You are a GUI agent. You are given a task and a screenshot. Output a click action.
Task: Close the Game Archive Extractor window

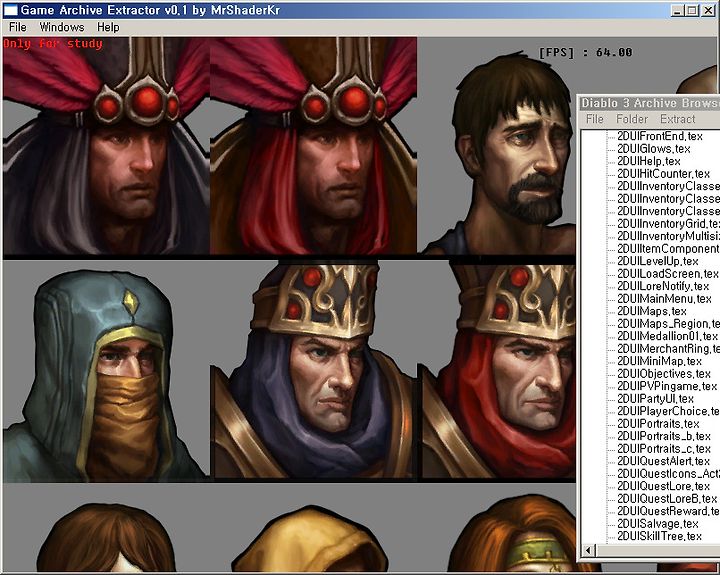pos(708,10)
